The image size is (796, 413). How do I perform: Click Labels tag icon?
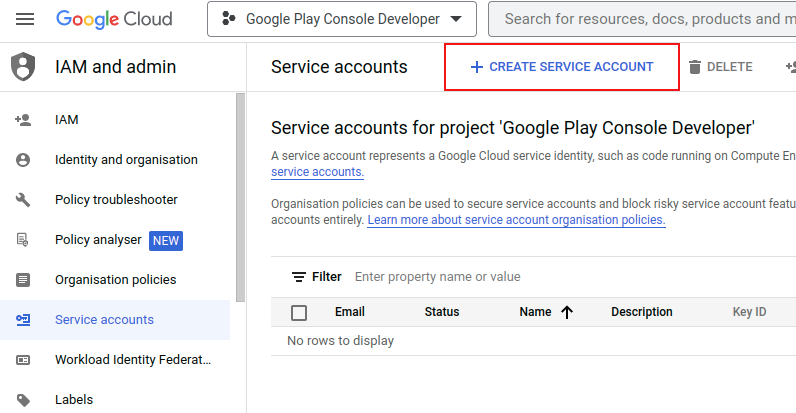click(x=23, y=400)
